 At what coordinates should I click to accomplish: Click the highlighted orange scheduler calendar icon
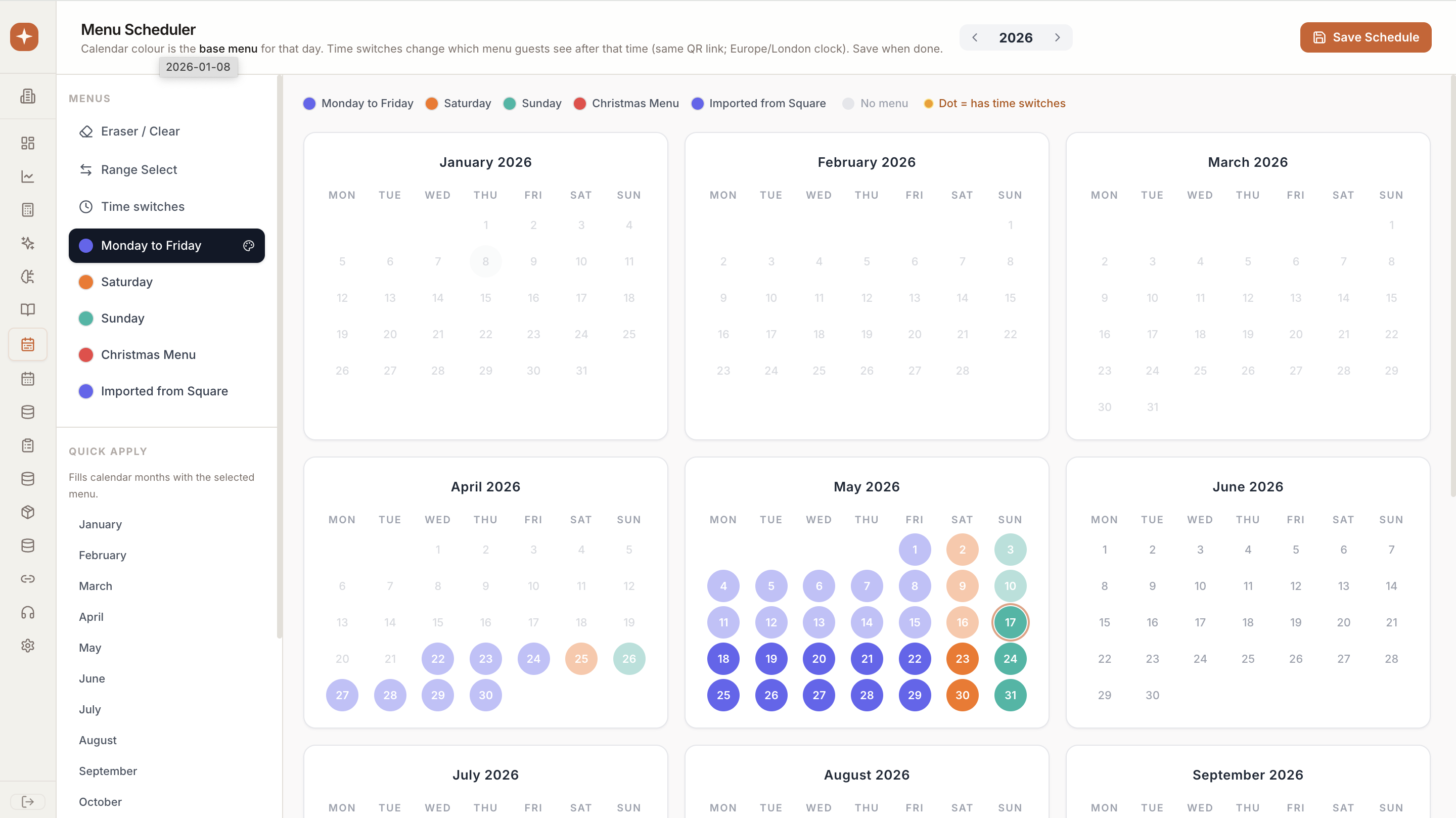28,344
